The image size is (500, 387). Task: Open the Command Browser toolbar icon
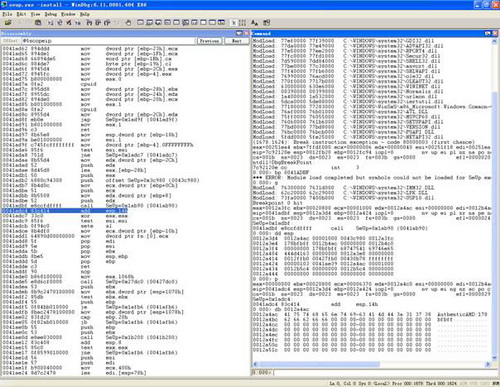coord(221,23)
